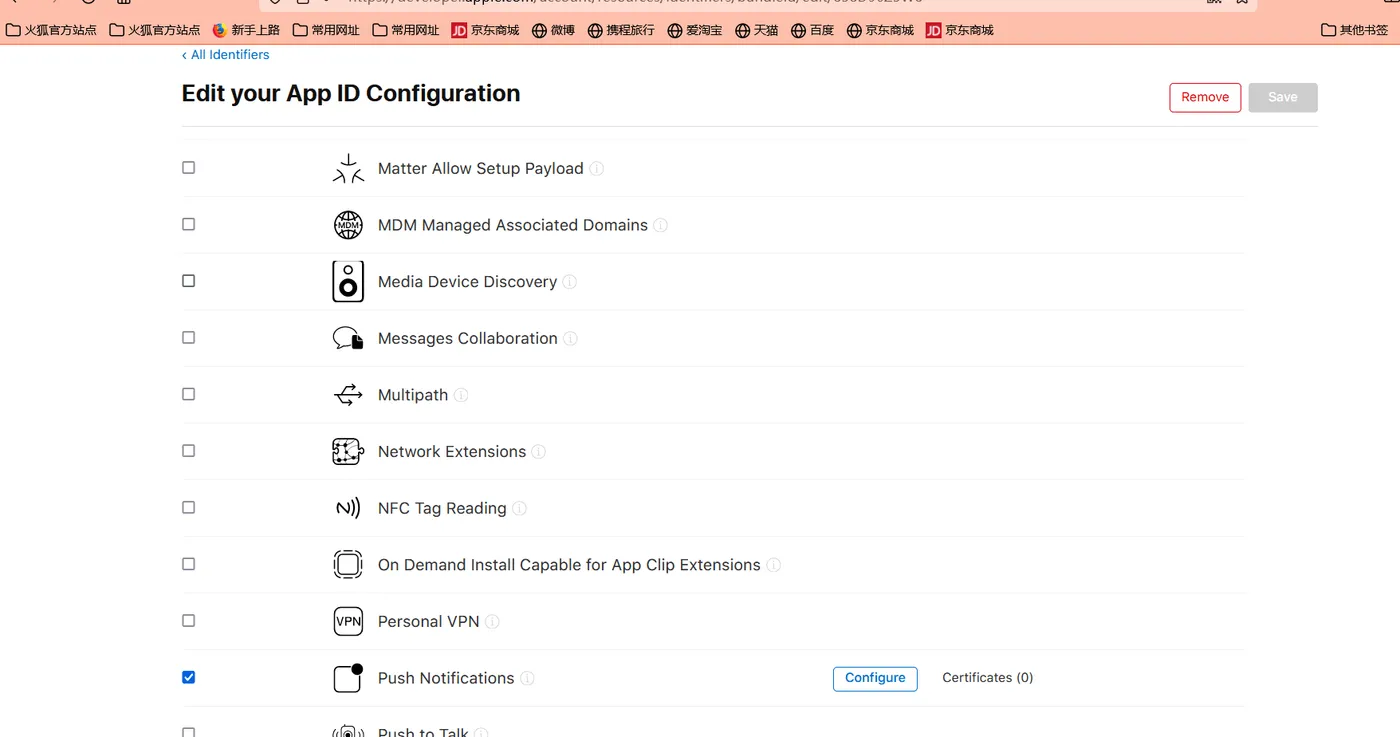Enable NFC Tag Reading checkbox

188,507
